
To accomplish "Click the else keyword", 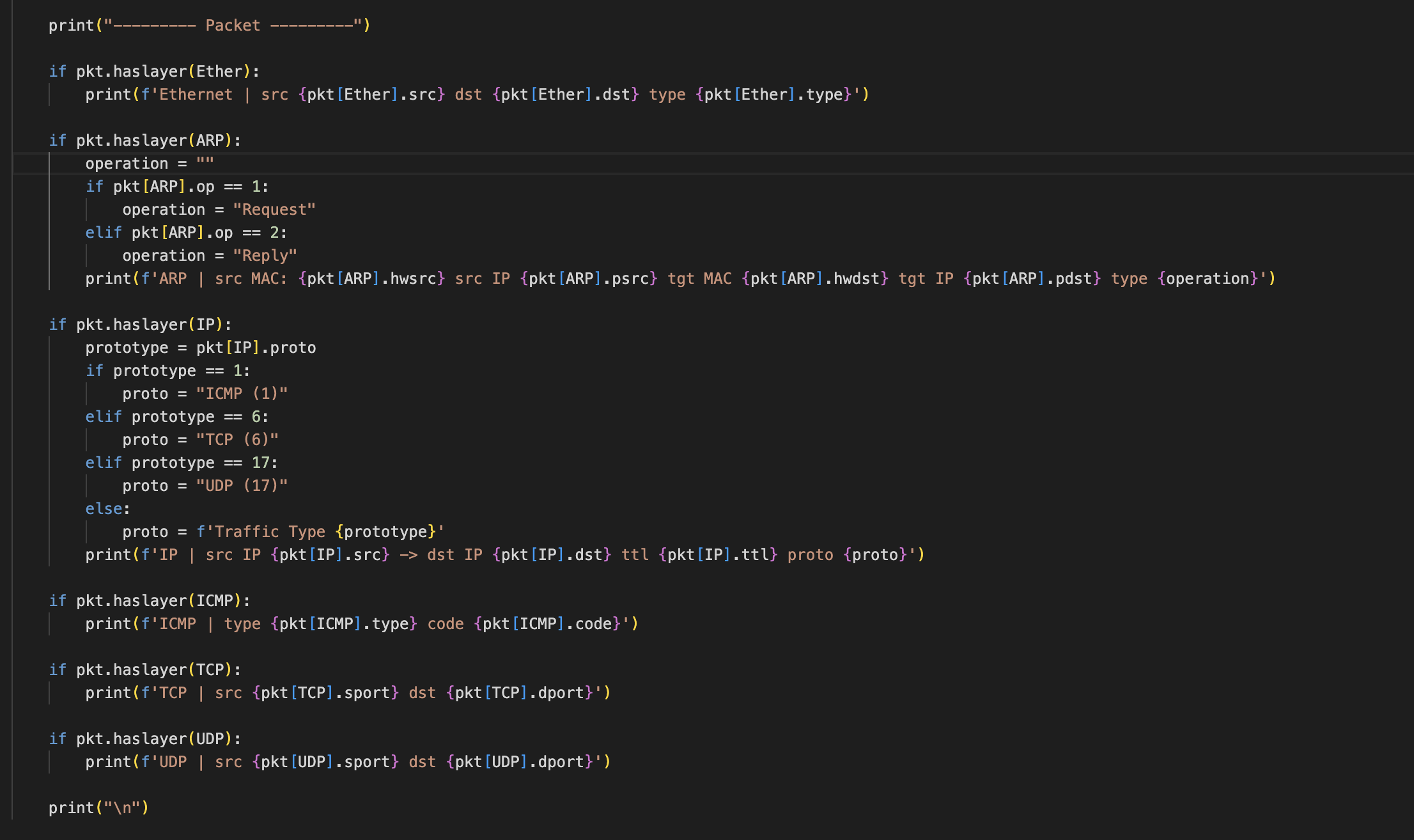I will tap(104, 509).
